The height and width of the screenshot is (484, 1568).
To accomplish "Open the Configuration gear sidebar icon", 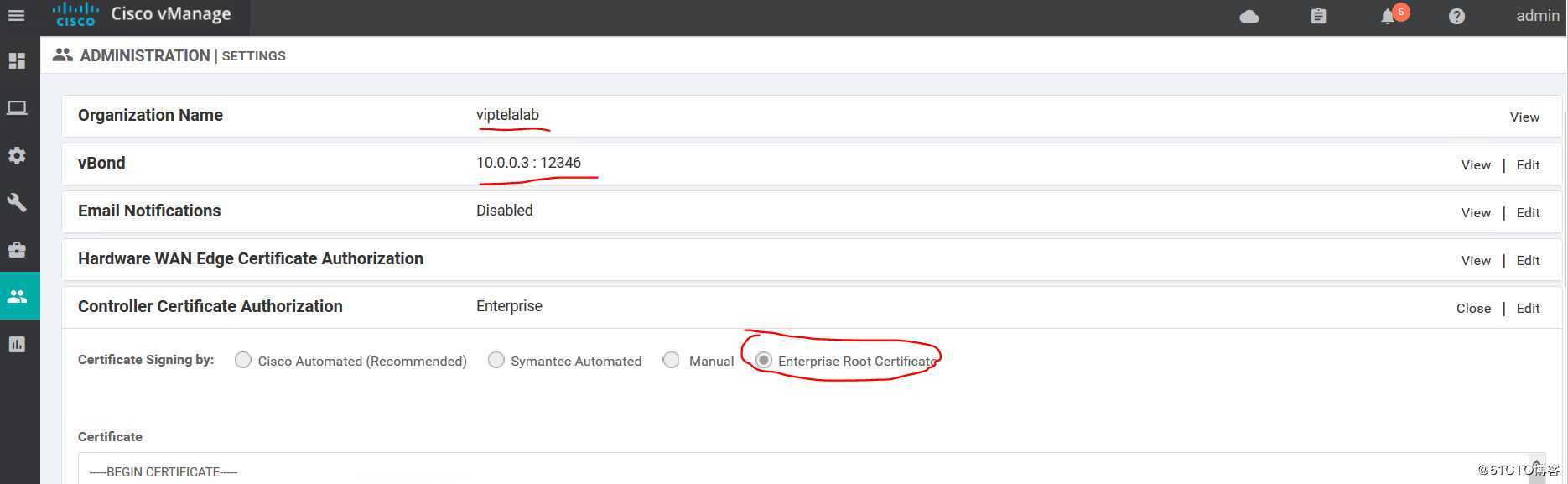I will click(x=17, y=155).
